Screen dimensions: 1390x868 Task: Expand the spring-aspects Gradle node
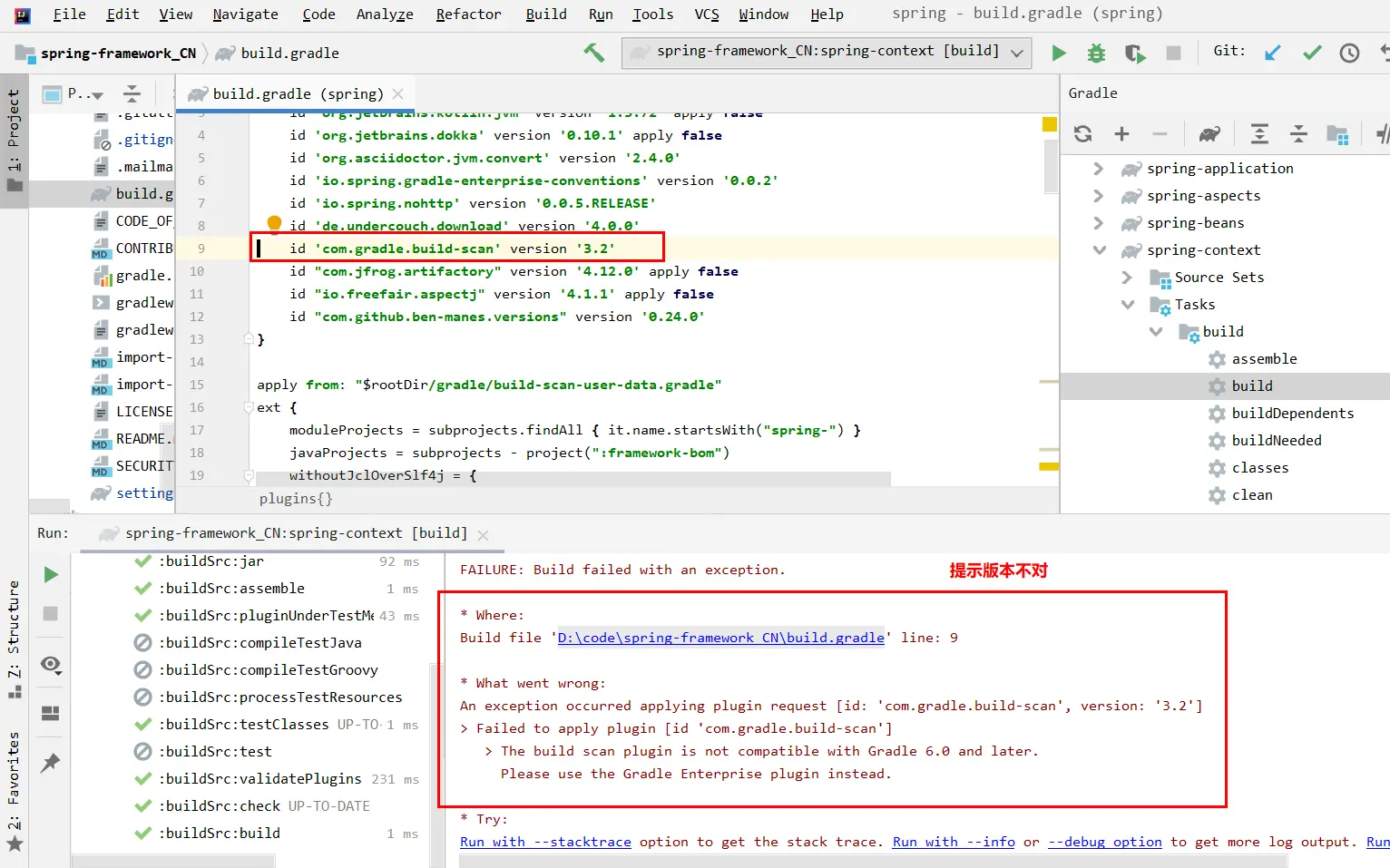click(1098, 196)
